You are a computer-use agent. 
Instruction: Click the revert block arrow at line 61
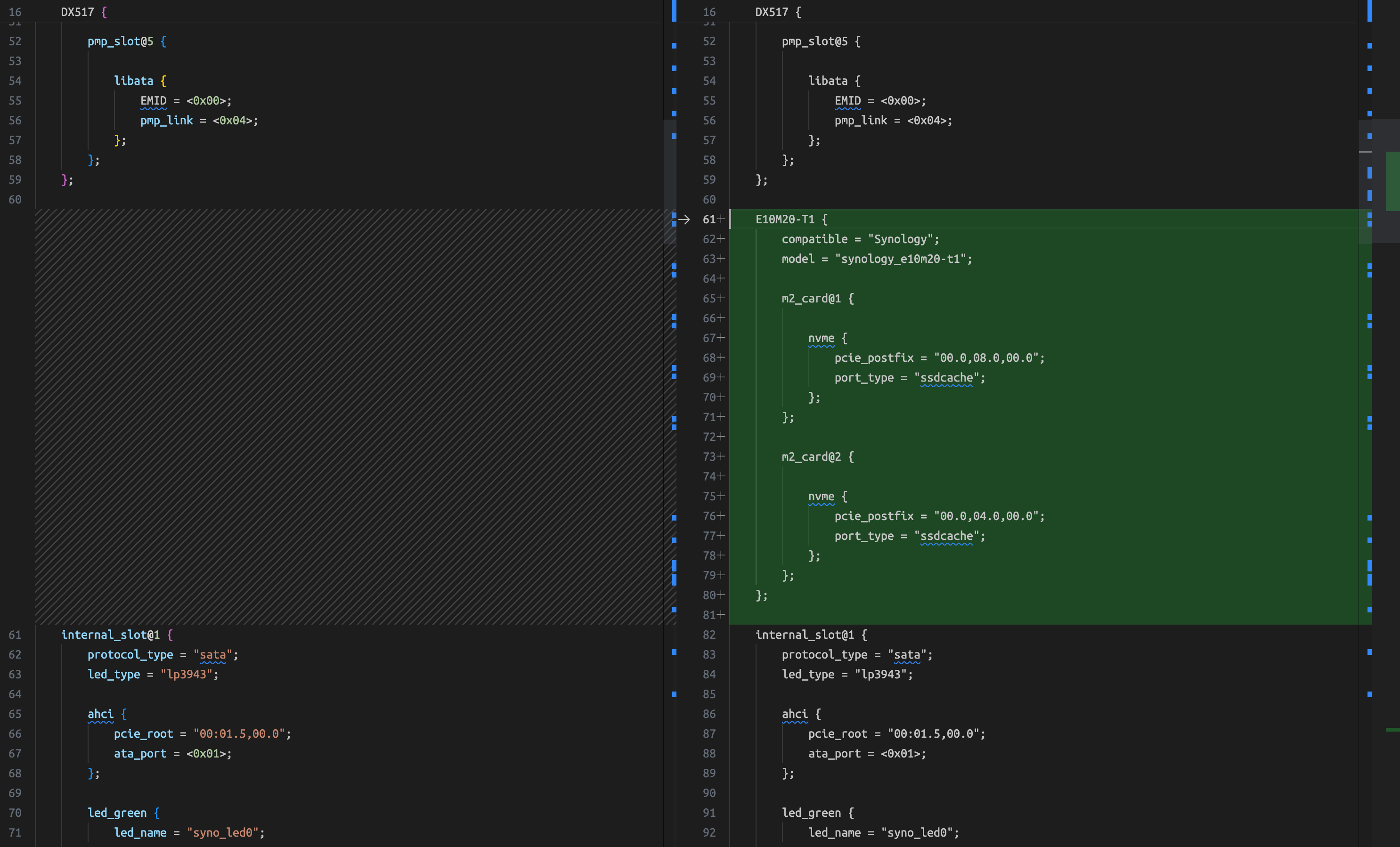(x=684, y=219)
